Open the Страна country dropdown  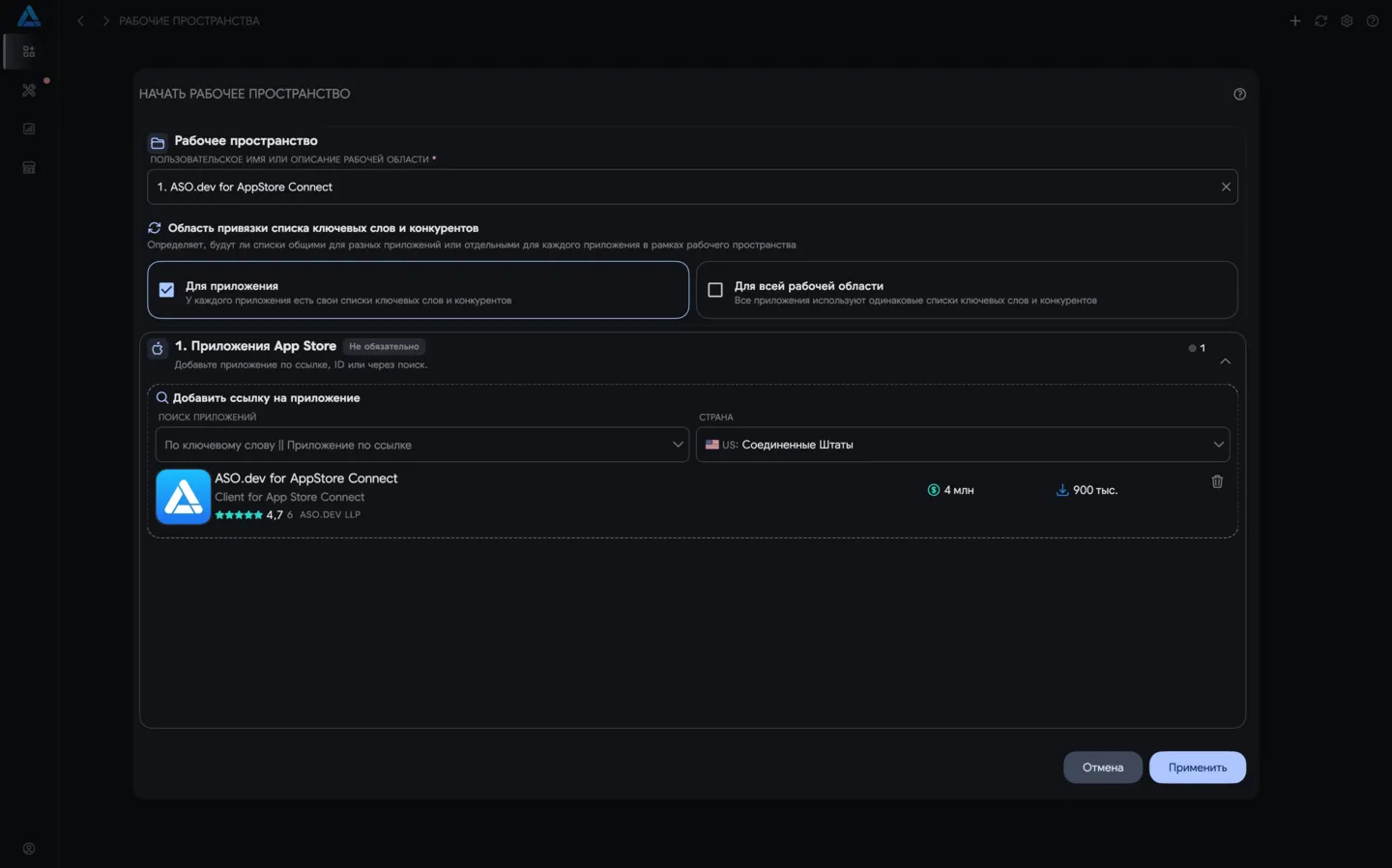963,445
